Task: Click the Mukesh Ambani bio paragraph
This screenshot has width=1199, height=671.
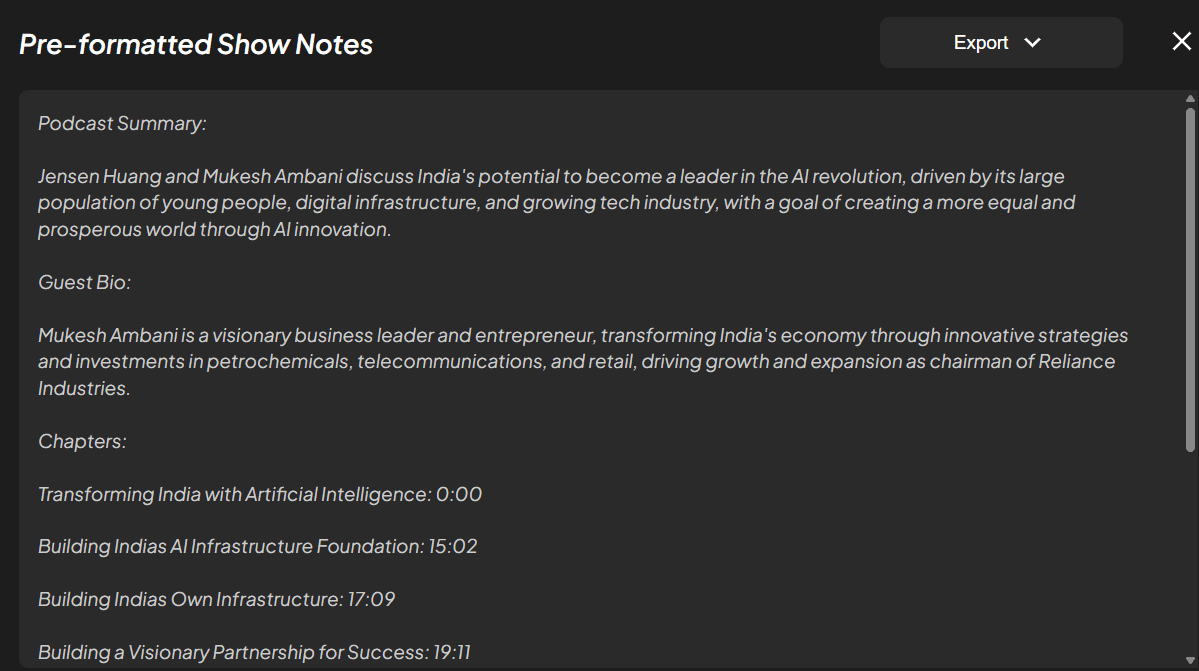Action: (583, 361)
